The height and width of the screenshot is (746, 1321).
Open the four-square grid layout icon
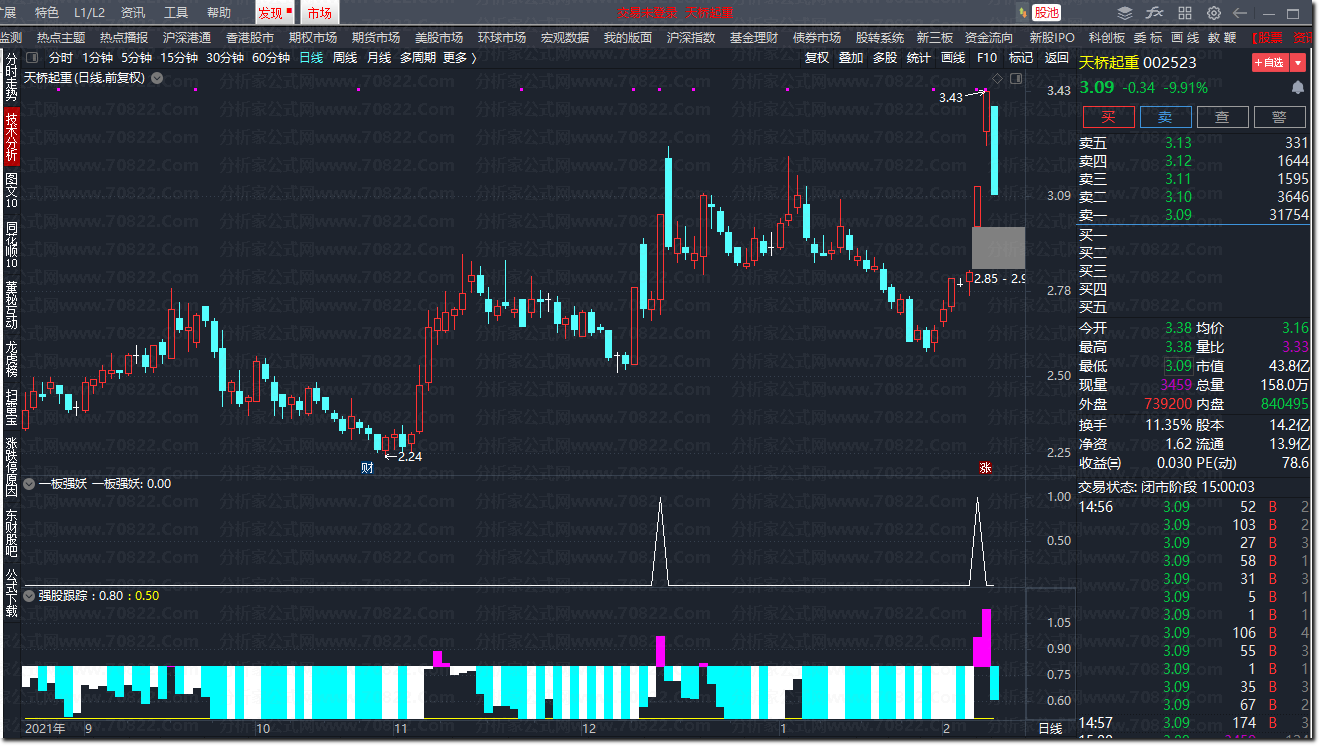(x=1185, y=13)
